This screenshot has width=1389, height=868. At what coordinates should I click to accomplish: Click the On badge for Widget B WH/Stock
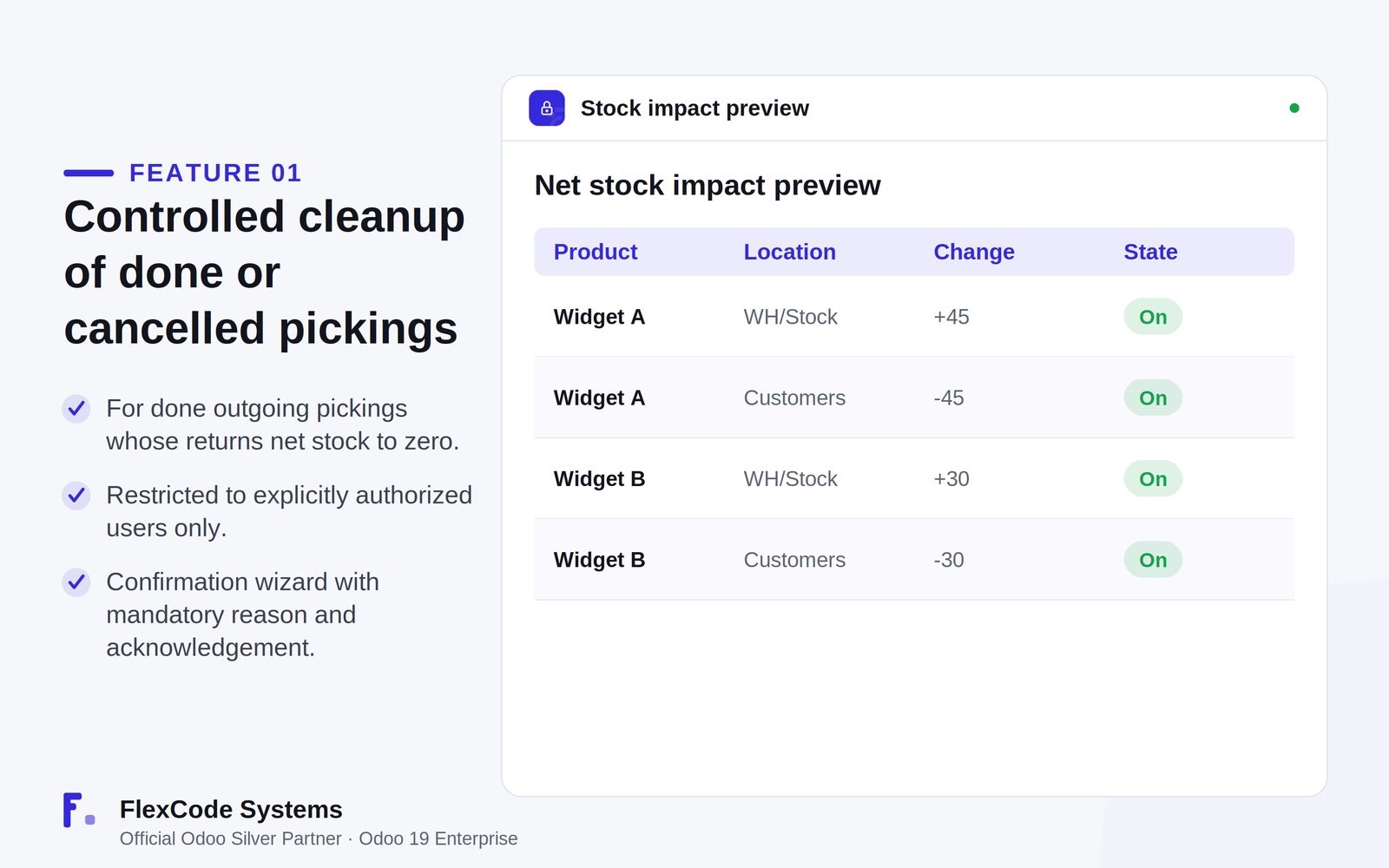click(x=1153, y=478)
